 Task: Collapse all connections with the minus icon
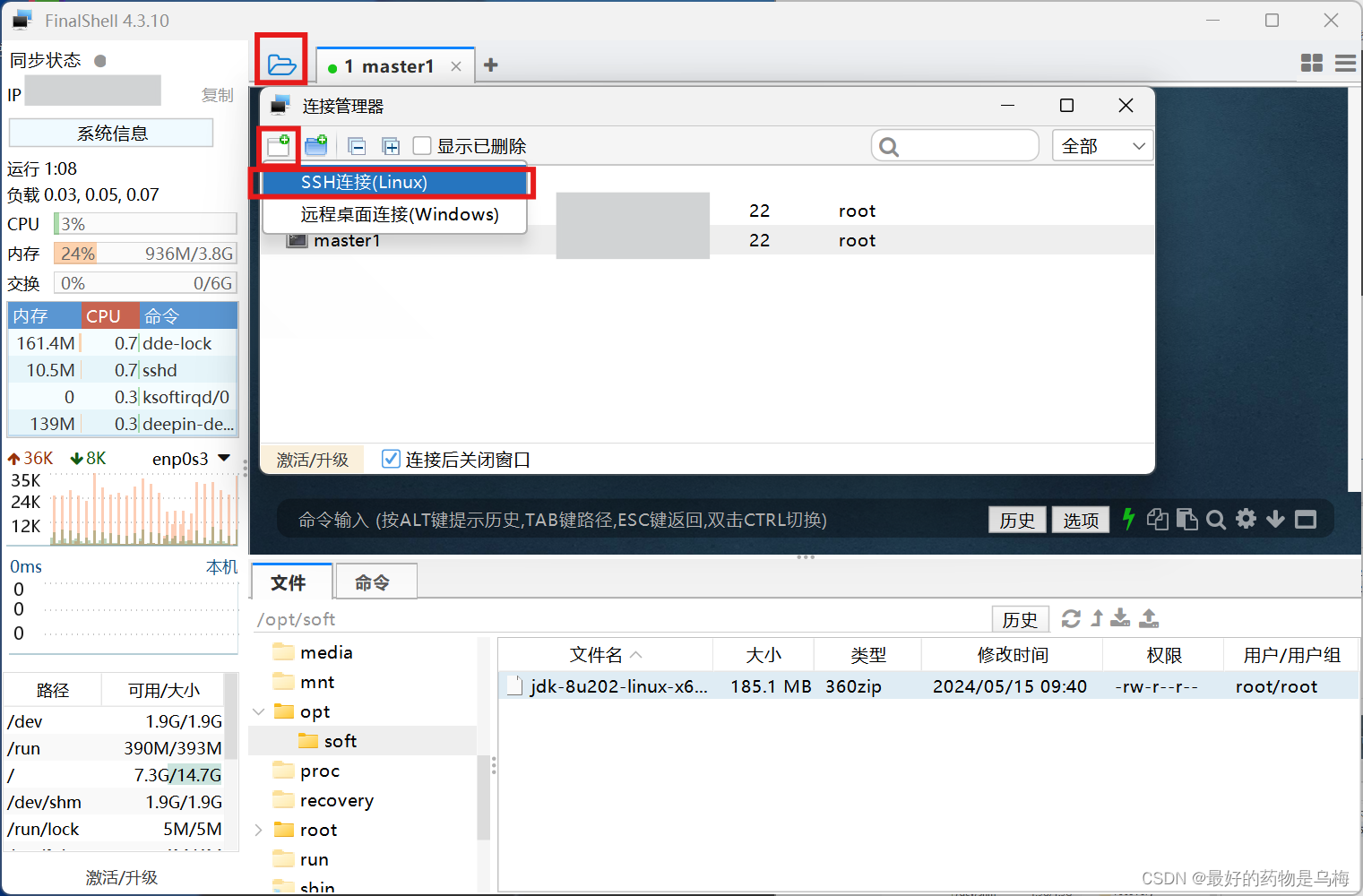tap(356, 145)
